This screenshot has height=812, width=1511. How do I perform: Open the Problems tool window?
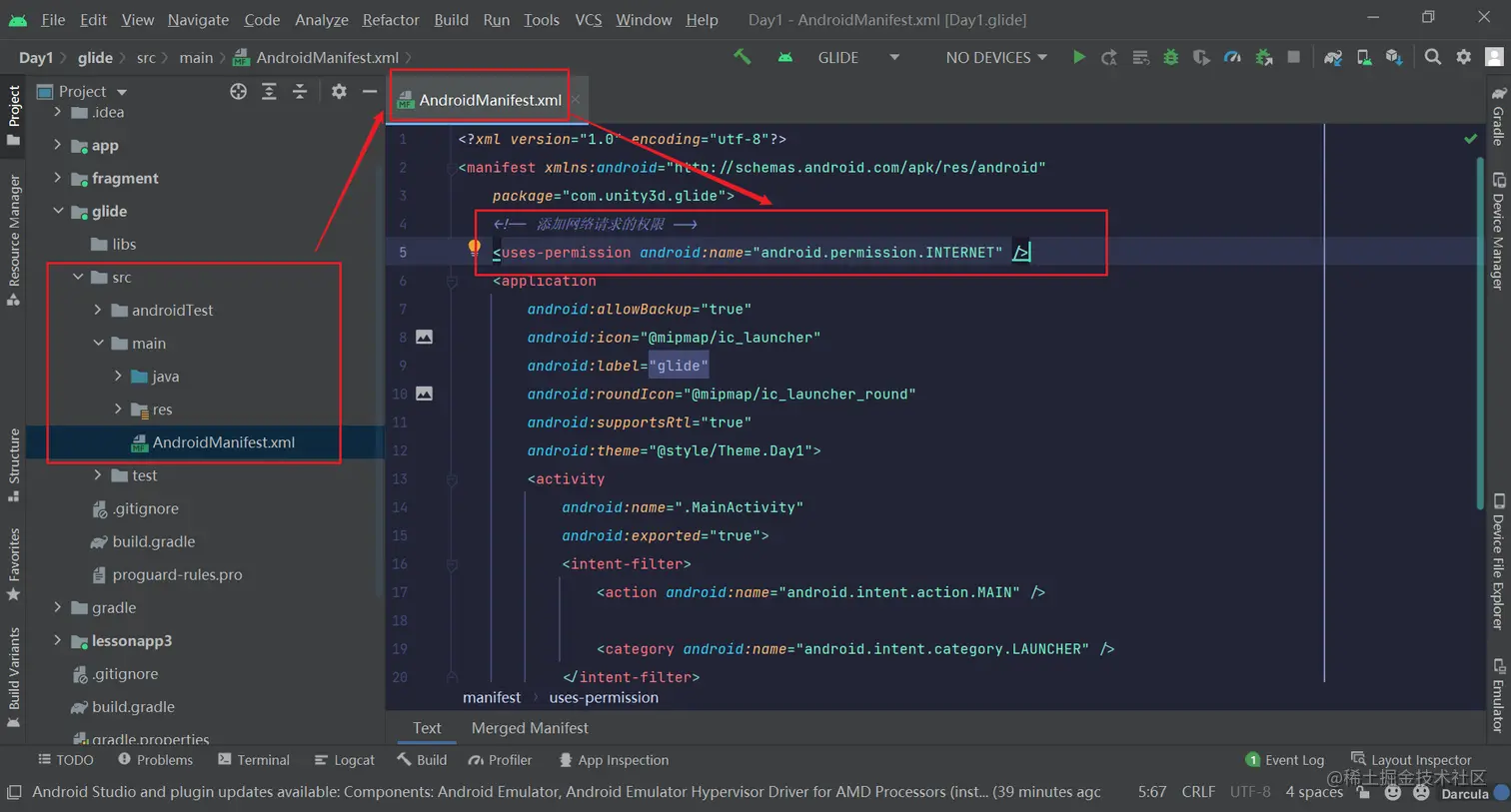(x=155, y=759)
